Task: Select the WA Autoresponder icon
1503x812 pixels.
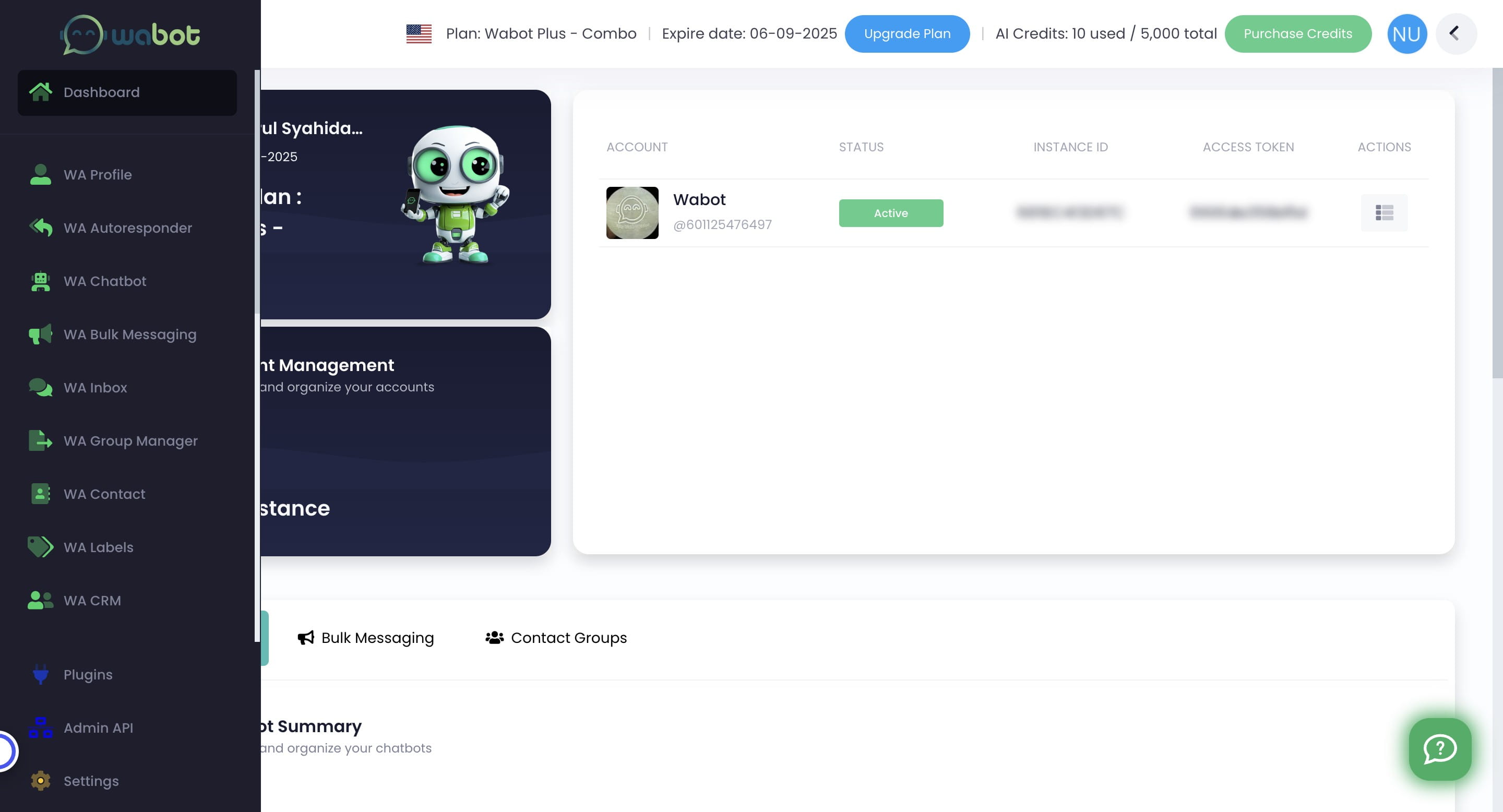Action: 40,228
